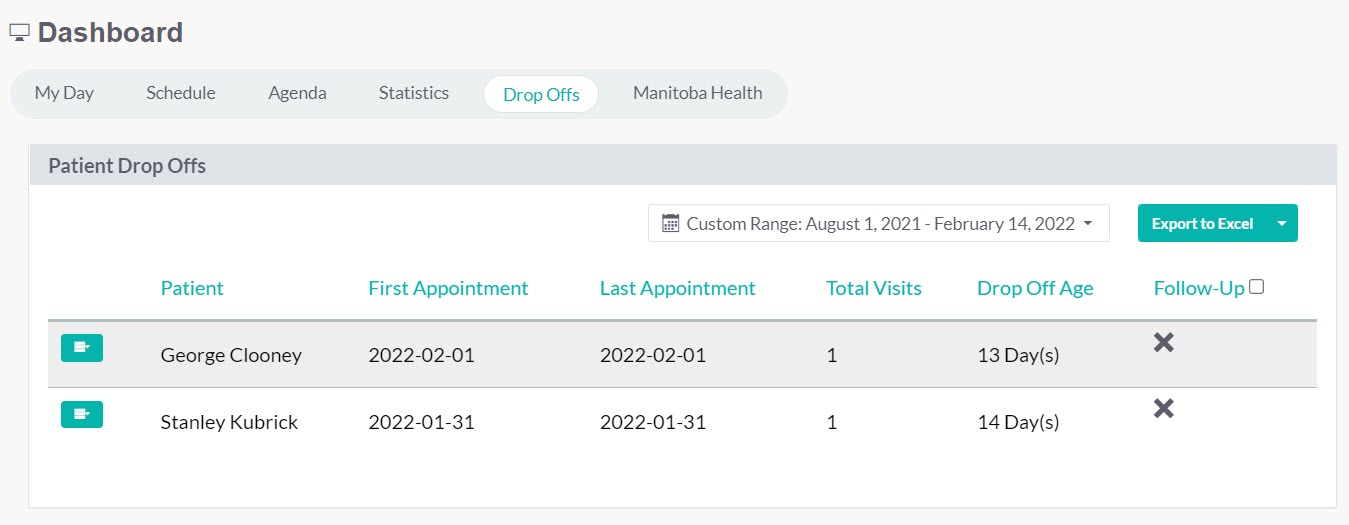Image resolution: width=1349 pixels, height=525 pixels.
Task: Open the Custom Range date dropdown
Action: 878,223
